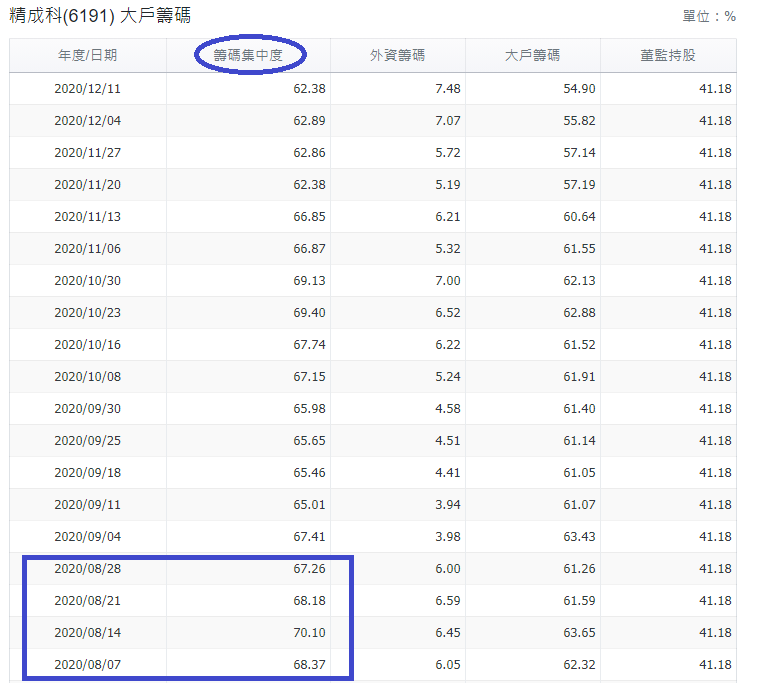This screenshot has height=683, width=769.
Task: Click the 7.48 foreign holdings value
Action: point(448,89)
